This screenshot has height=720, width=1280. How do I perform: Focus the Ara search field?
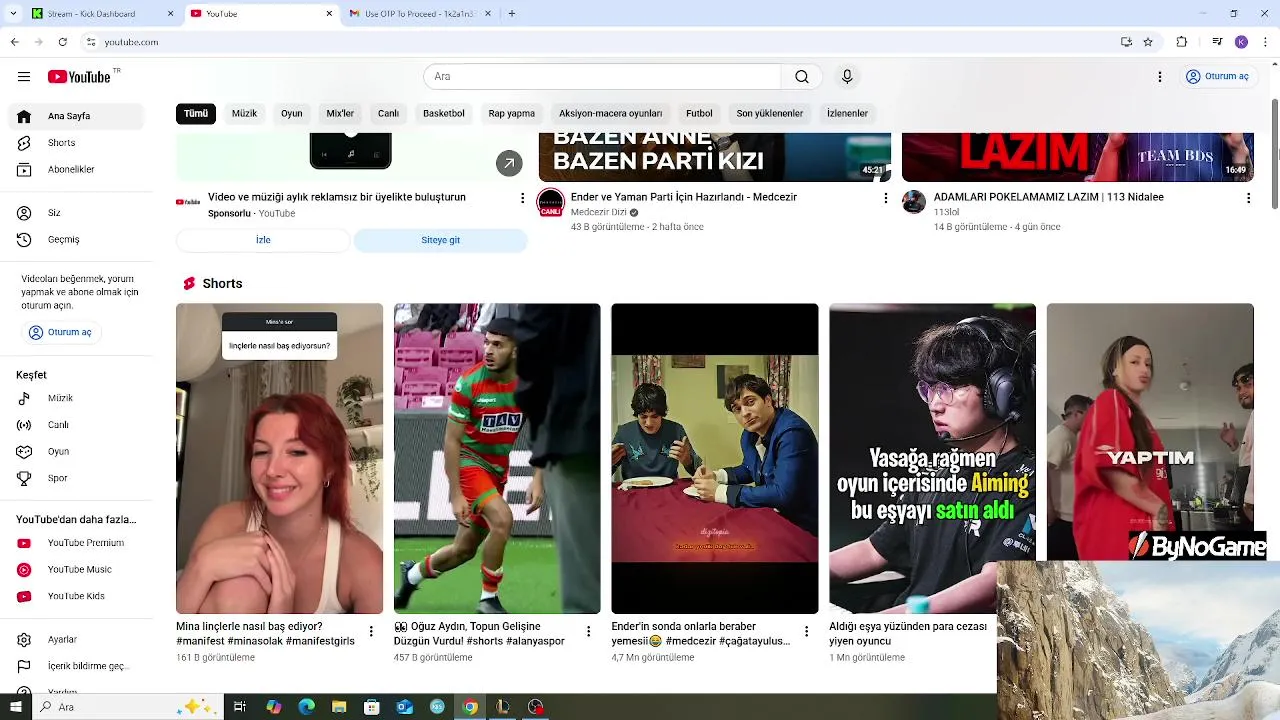click(x=603, y=77)
